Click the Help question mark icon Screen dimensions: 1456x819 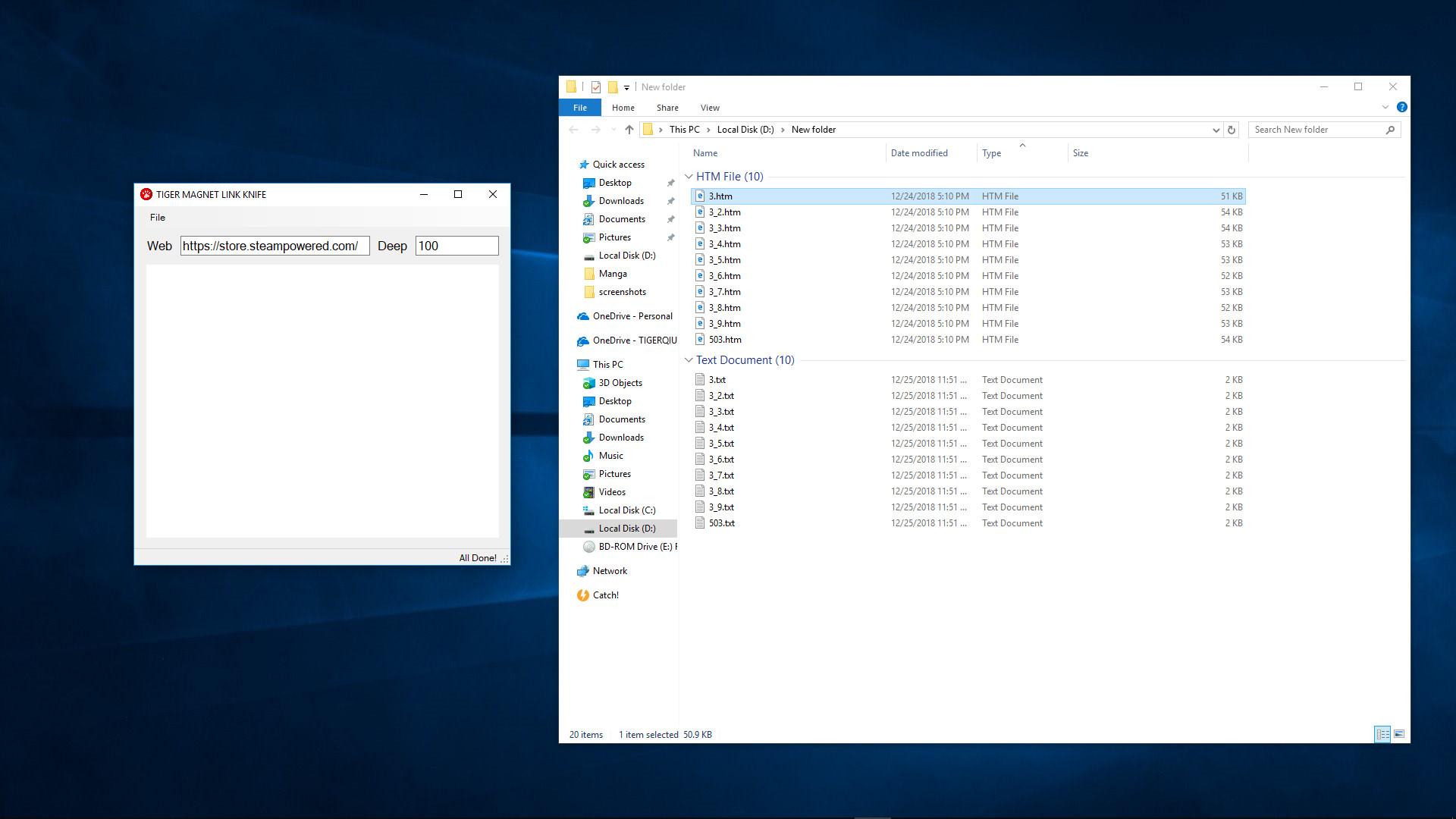(x=1401, y=107)
